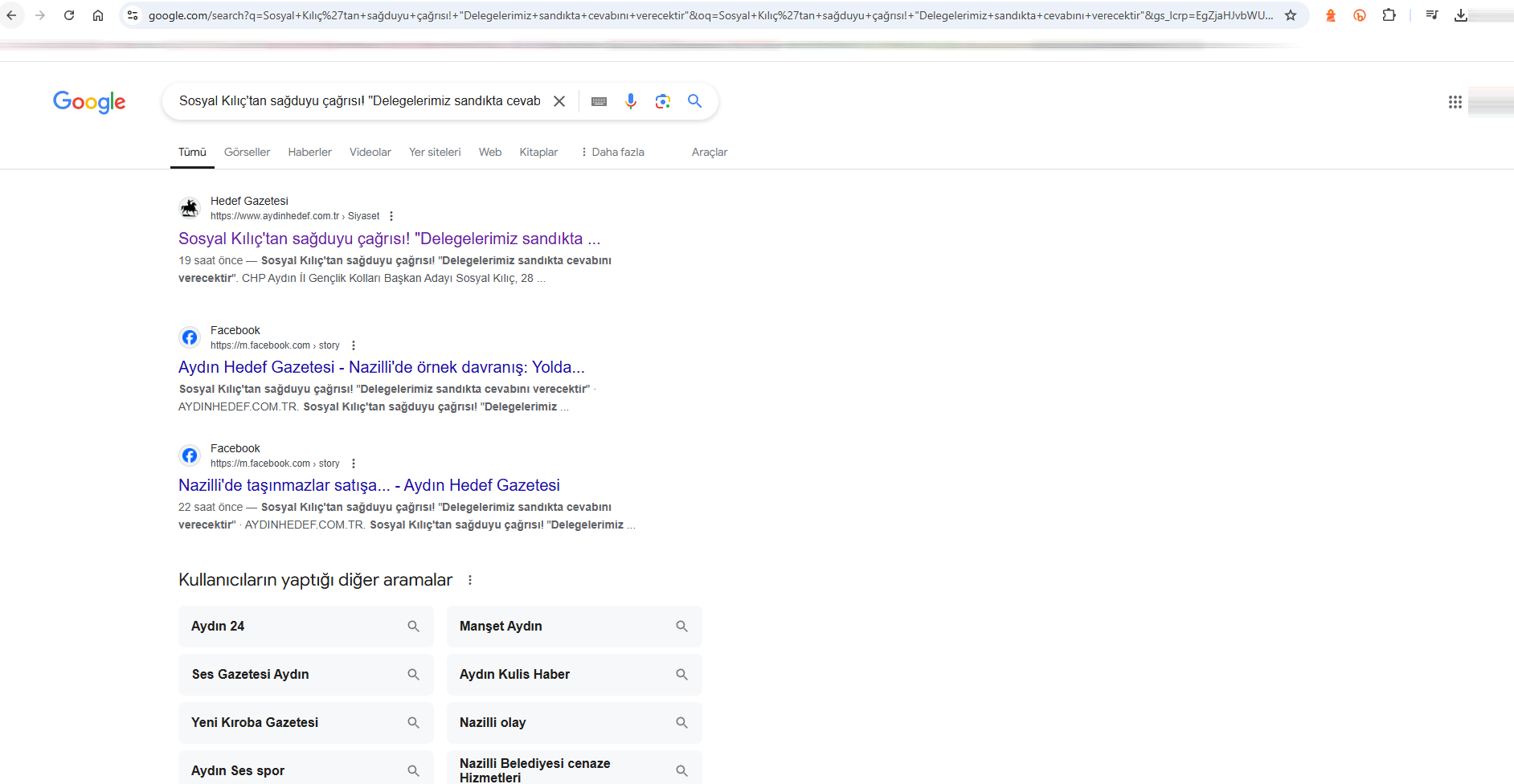
Task: Open the Kitaplar tab
Action: [538, 152]
